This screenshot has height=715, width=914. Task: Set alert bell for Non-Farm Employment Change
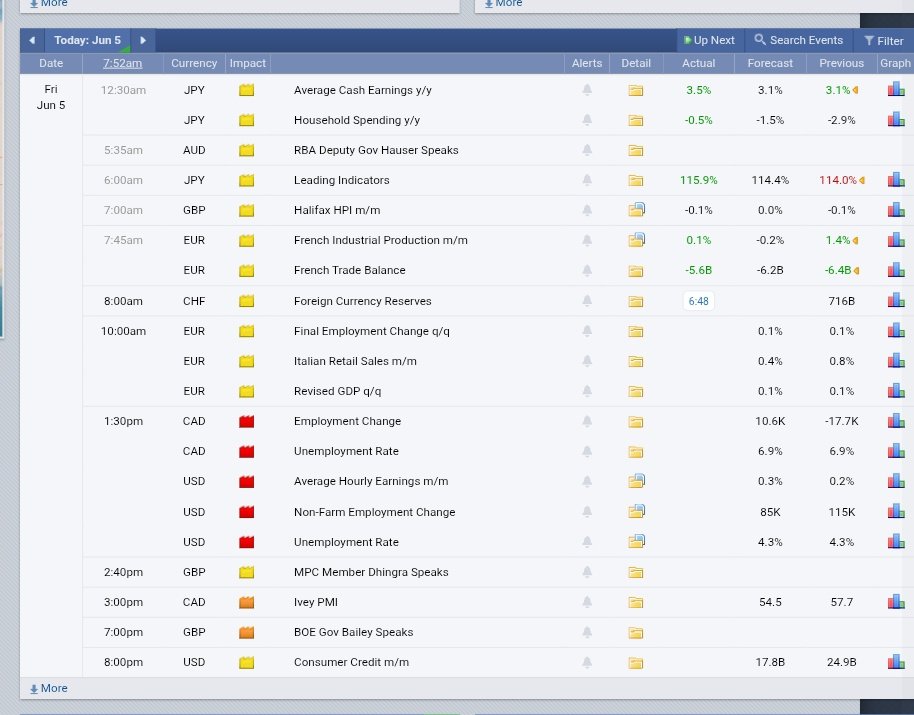587,512
